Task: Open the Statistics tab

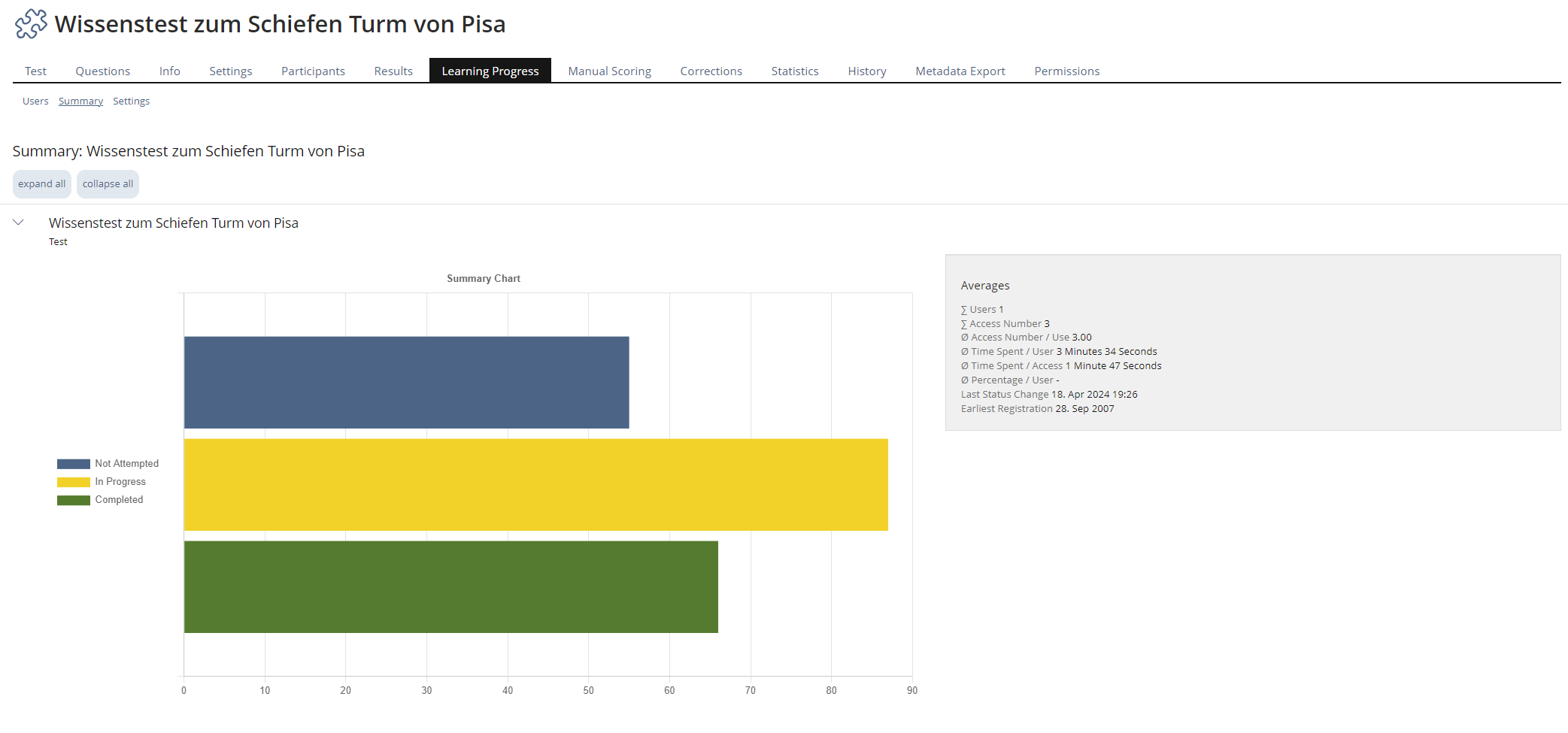Action: point(794,71)
